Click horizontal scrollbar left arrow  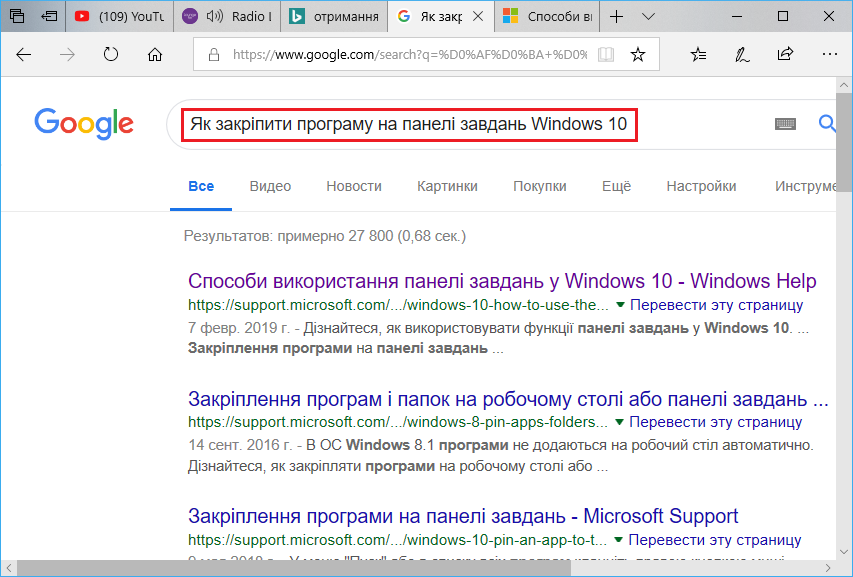point(9,568)
